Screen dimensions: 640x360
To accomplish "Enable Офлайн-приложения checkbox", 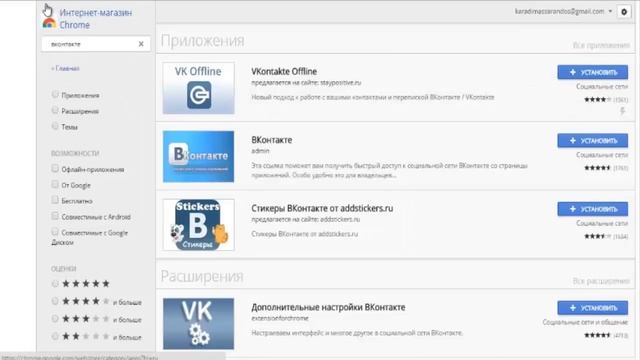I will 55,168.
